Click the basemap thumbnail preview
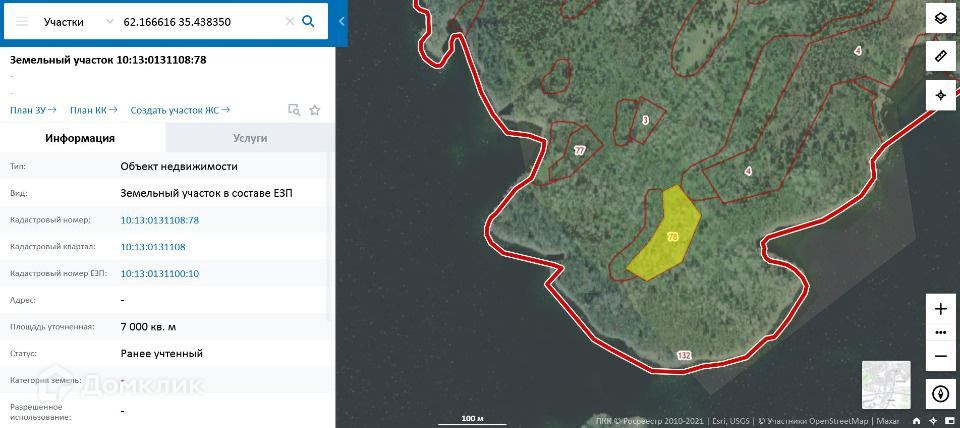Image resolution: width=960 pixels, height=428 pixels. (x=886, y=385)
